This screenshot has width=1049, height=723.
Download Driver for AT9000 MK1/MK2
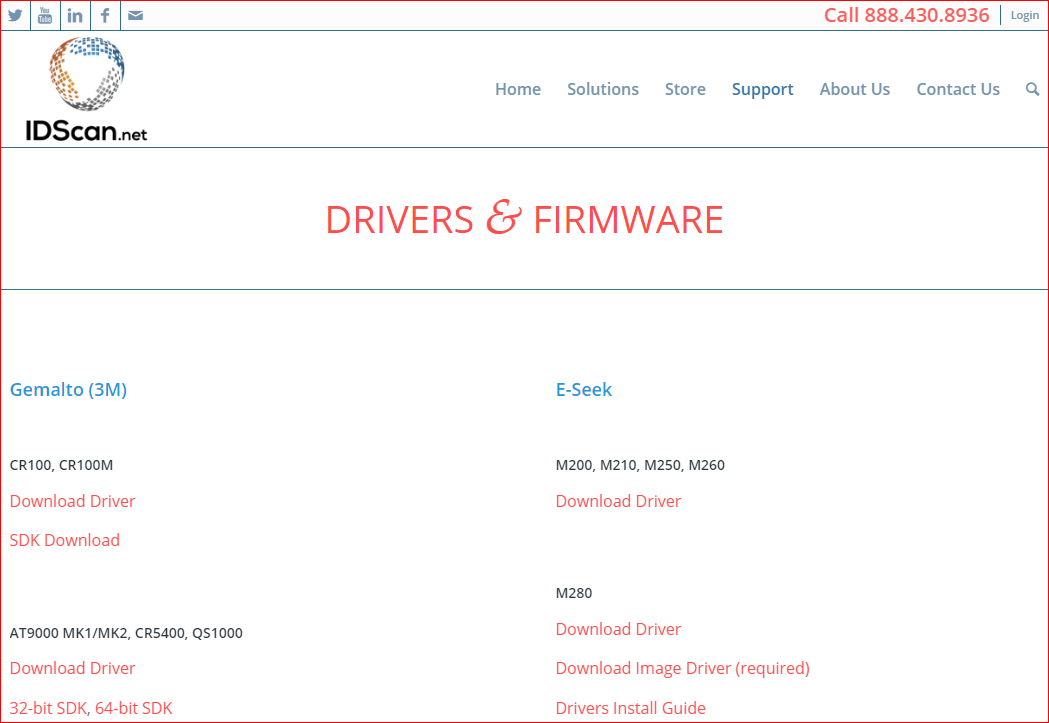pyautogui.click(x=72, y=667)
